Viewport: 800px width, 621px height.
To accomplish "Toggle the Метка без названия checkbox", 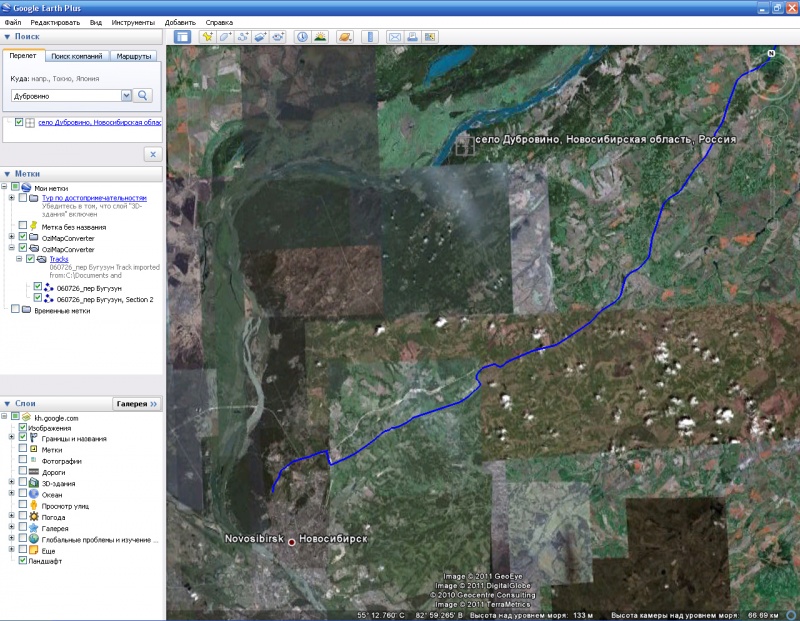I will coord(22,225).
